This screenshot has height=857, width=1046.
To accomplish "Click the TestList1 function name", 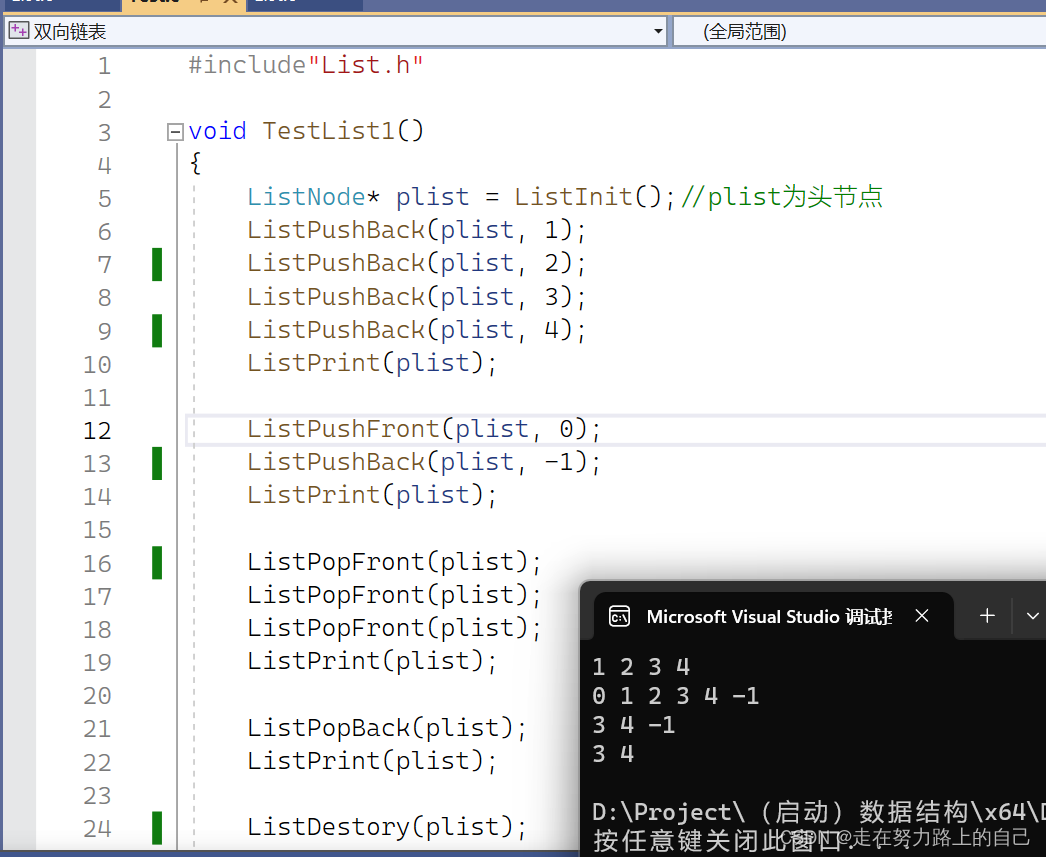I will (328, 131).
